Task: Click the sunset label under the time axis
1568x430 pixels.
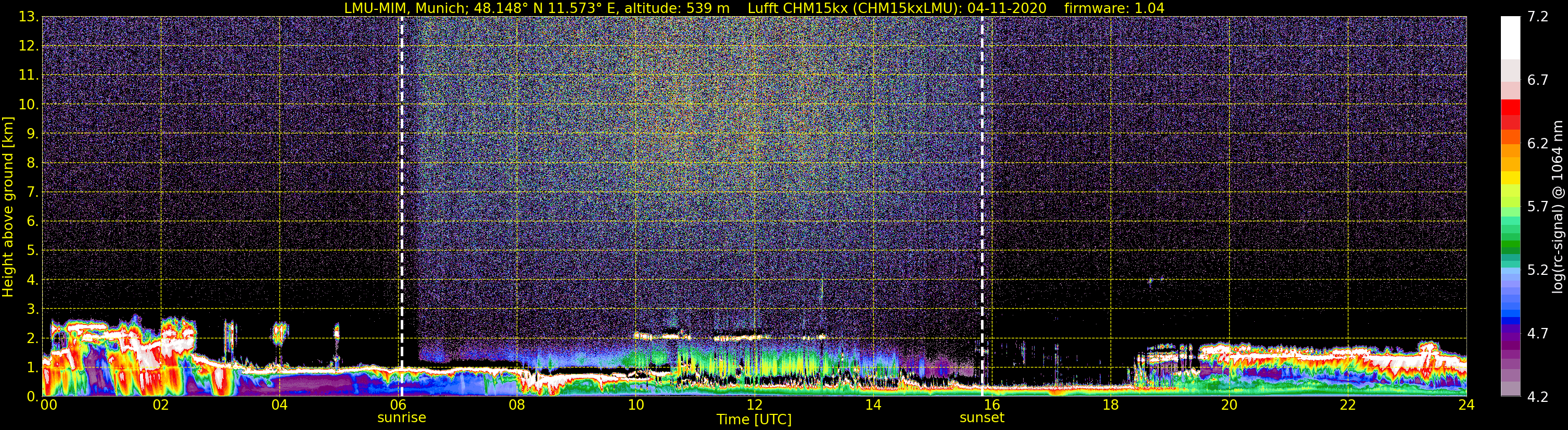Action: (x=982, y=418)
